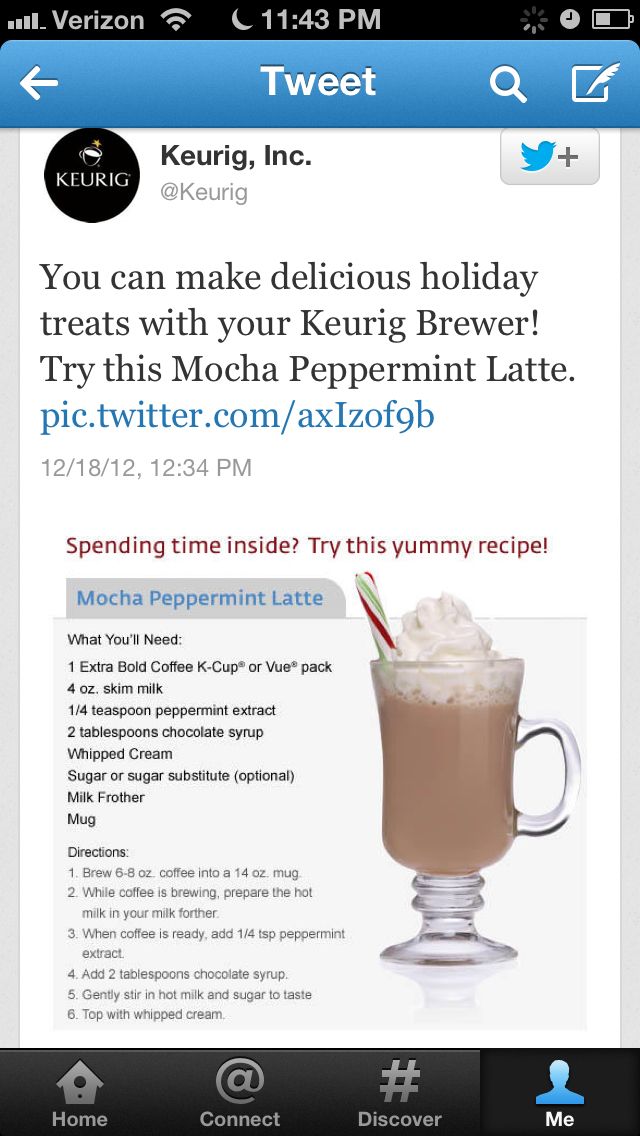This screenshot has height=1136, width=640.
Task: Tap the tweet text about holiday treats
Action: [308, 324]
